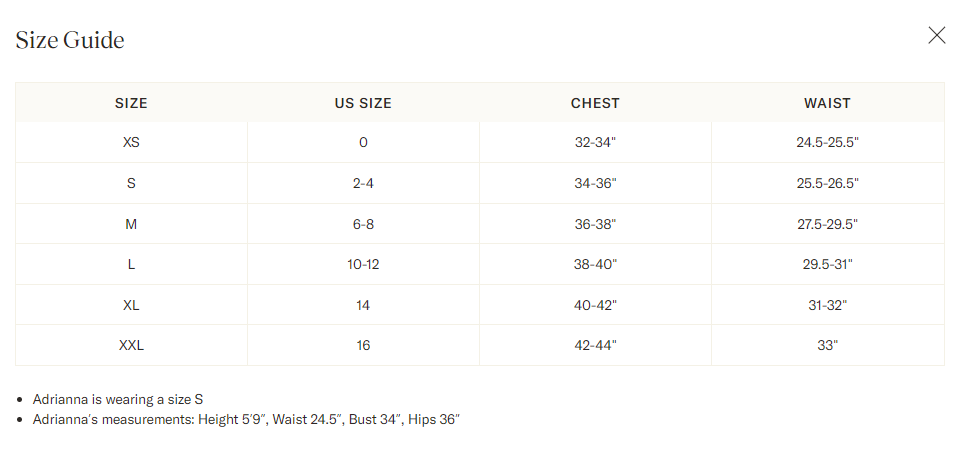The image size is (961, 466).
Task: Click the 36-38" chest measurement
Action: [x=595, y=224]
